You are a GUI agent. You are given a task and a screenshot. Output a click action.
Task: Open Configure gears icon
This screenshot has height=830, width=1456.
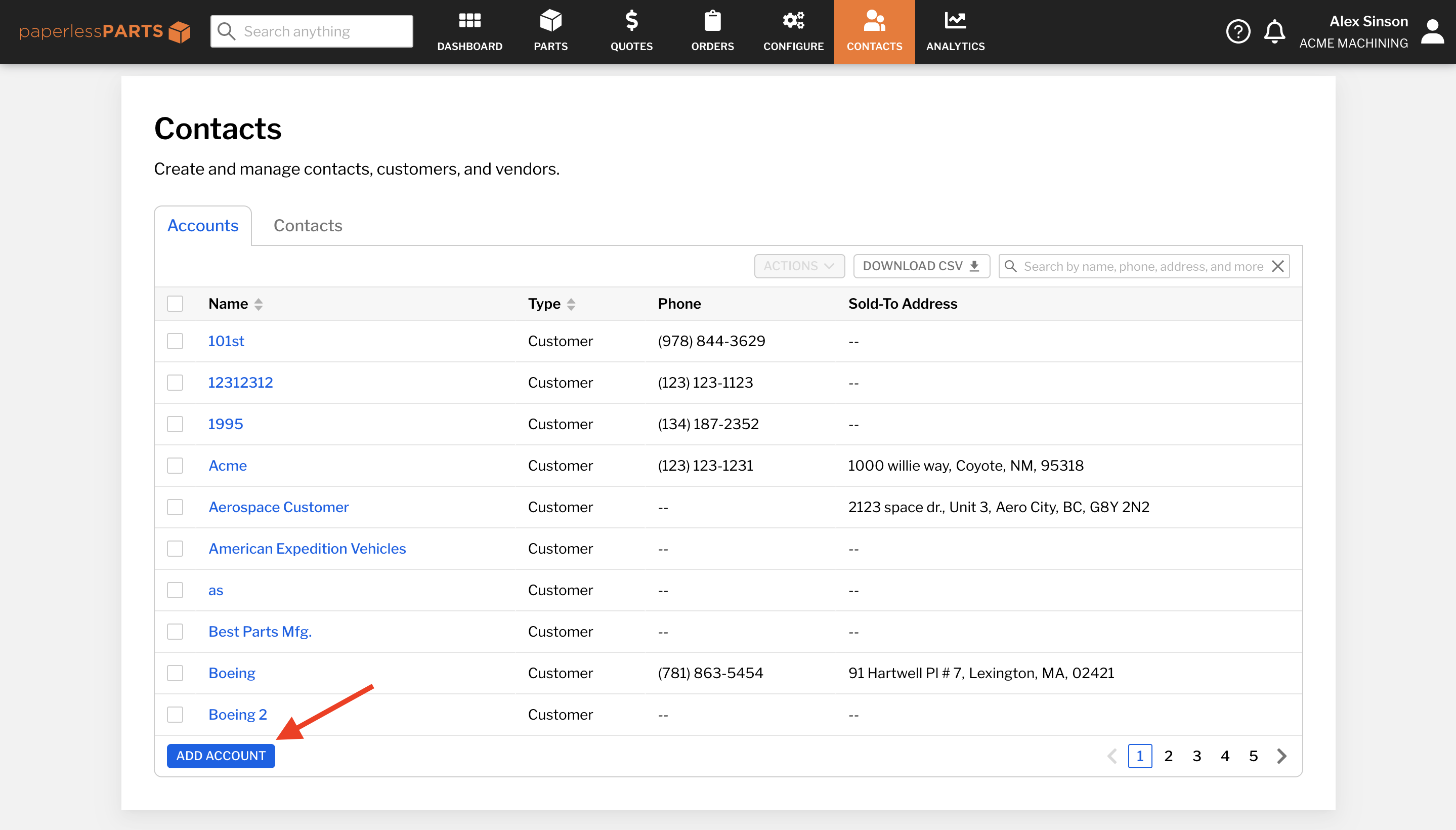pos(793,21)
